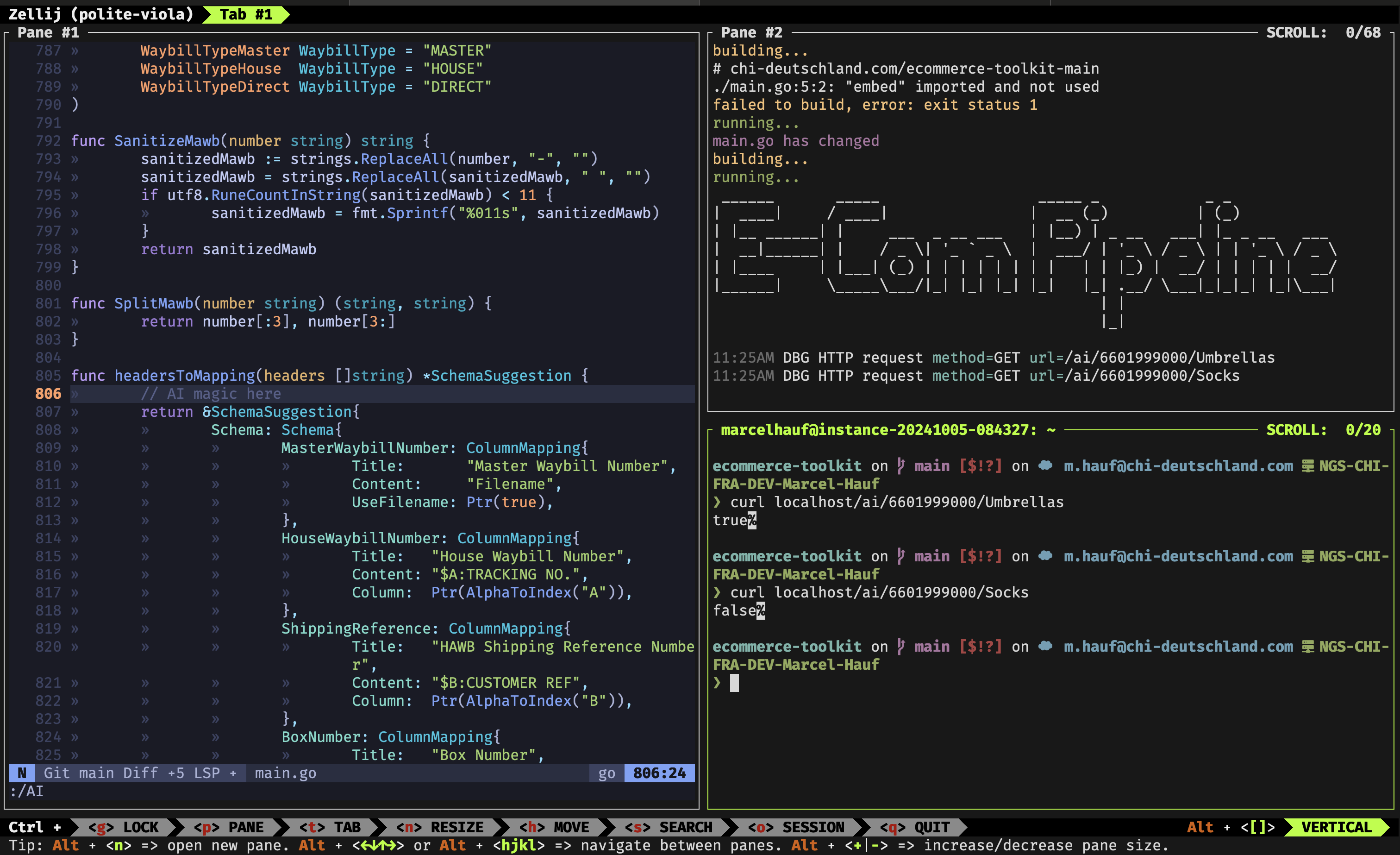Click the 806:24 cursor position indicator
Viewport: 1400px width, 855px height.
click(x=659, y=773)
